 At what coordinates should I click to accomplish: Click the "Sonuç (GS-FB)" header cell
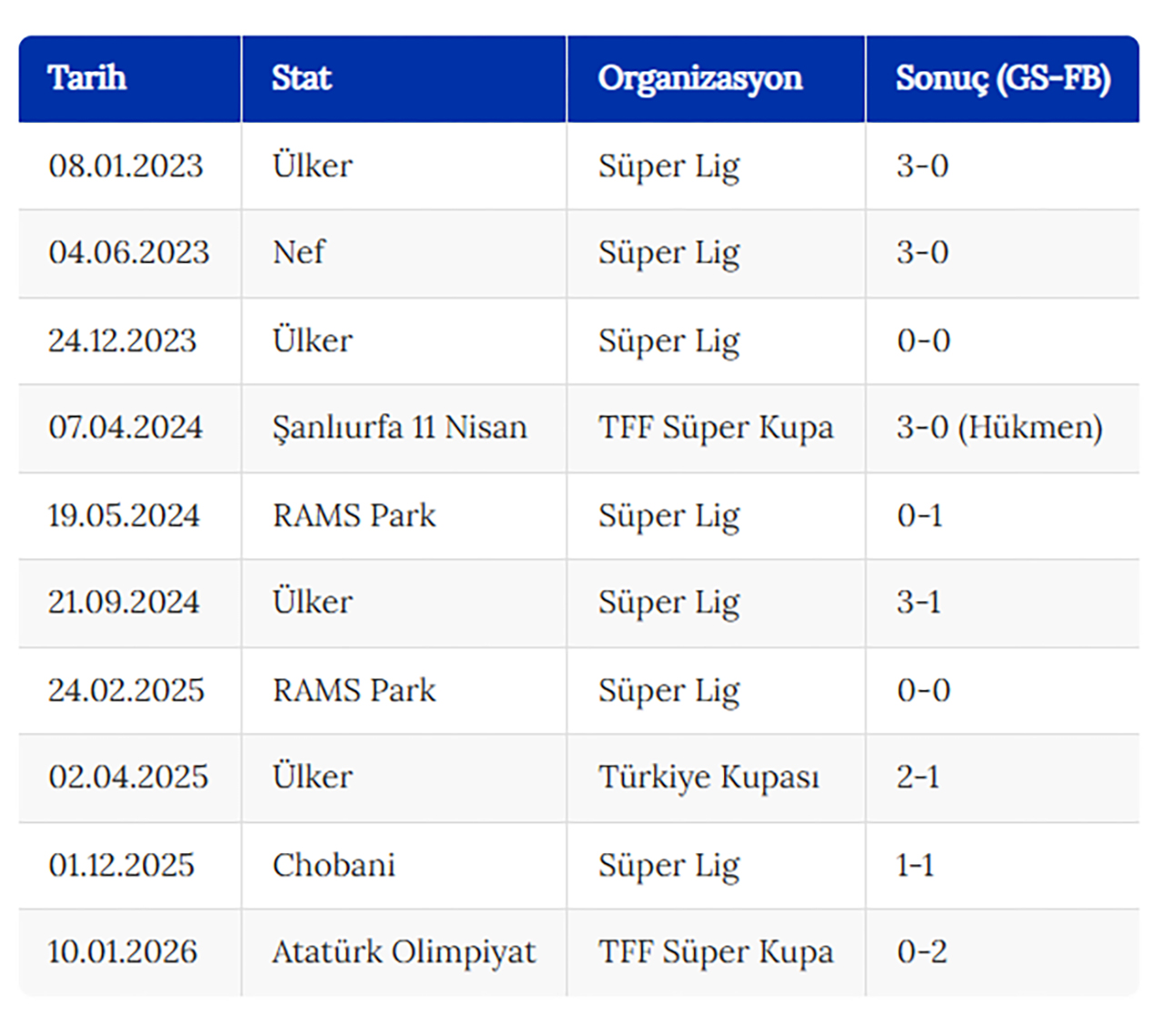(x=1002, y=78)
